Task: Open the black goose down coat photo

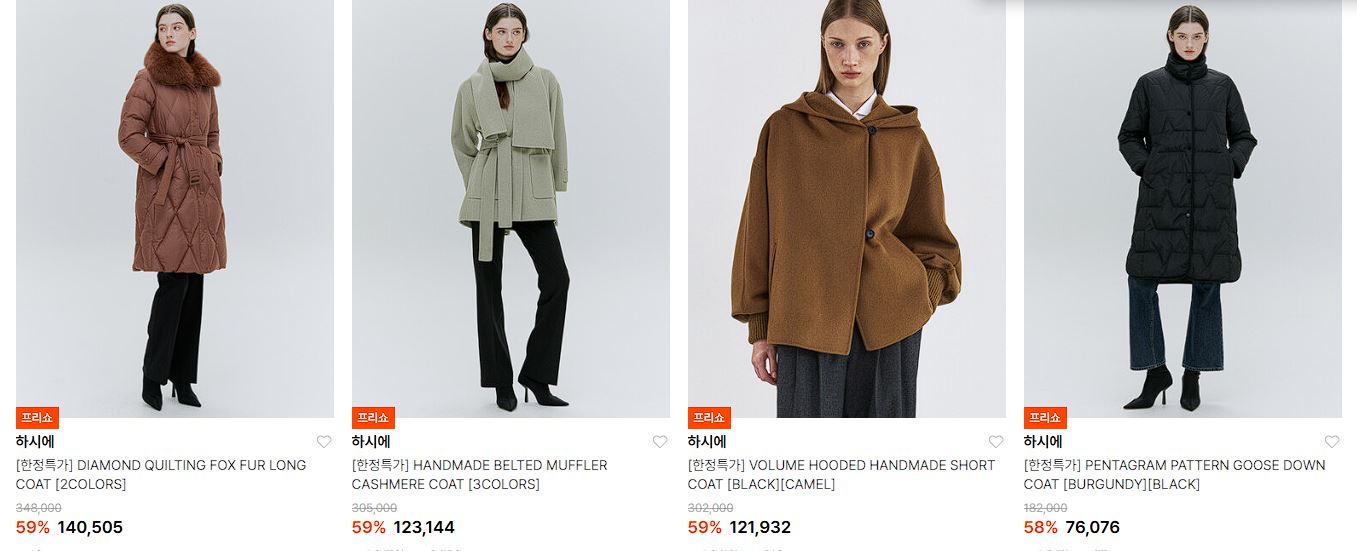Action: pos(1183,209)
